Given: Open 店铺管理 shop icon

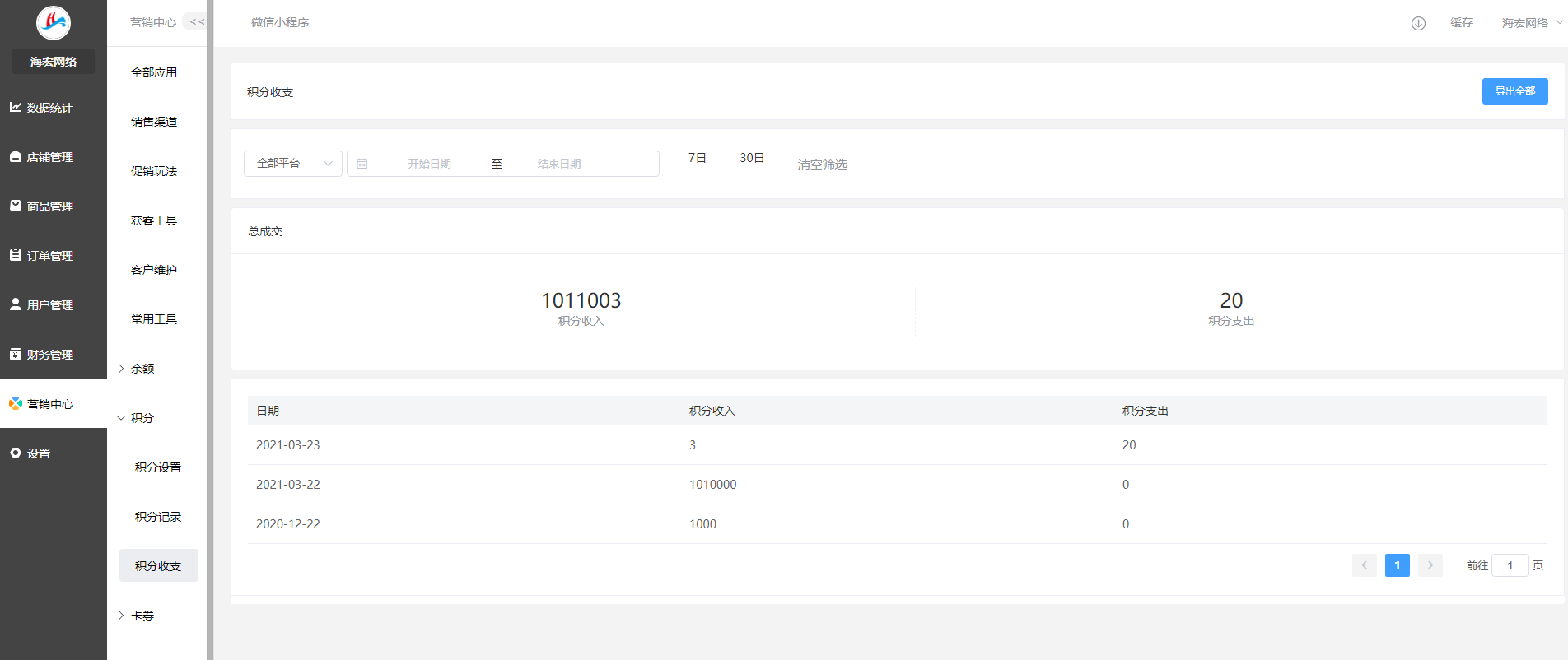Looking at the screenshot, I should point(16,156).
